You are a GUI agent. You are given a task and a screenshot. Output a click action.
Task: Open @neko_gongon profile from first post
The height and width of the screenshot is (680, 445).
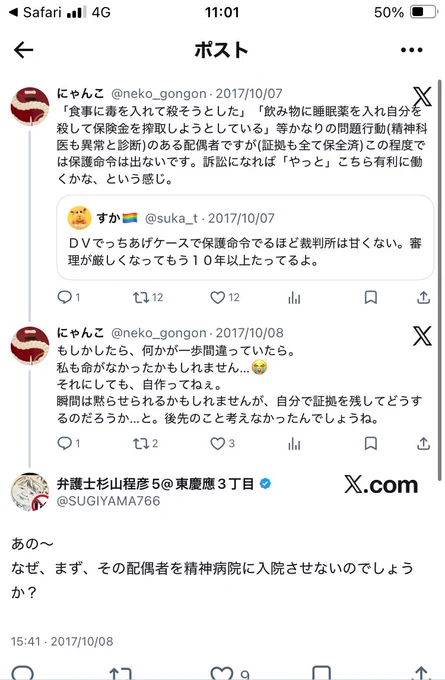point(159,94)
